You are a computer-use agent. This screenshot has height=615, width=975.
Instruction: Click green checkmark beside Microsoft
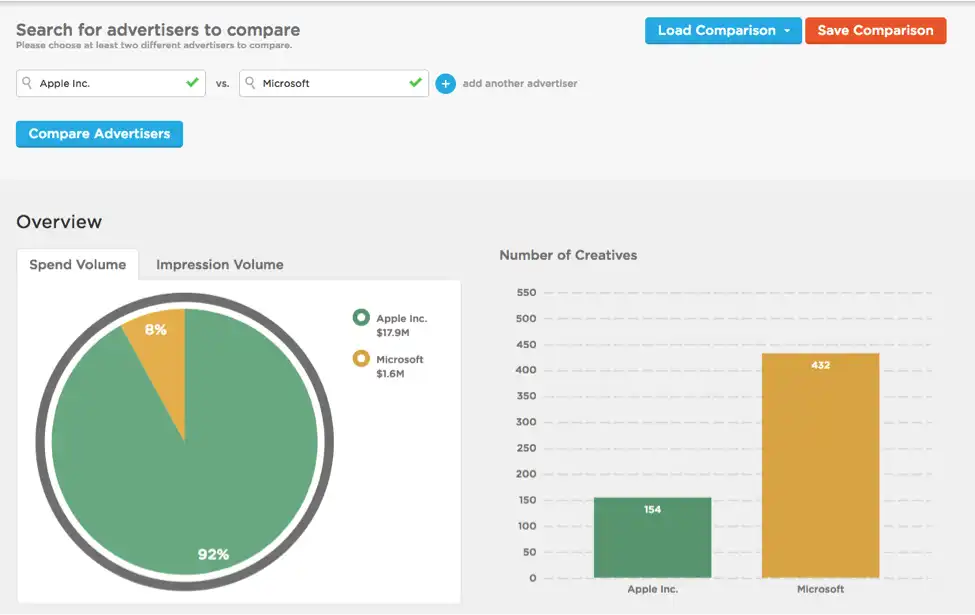415,82
